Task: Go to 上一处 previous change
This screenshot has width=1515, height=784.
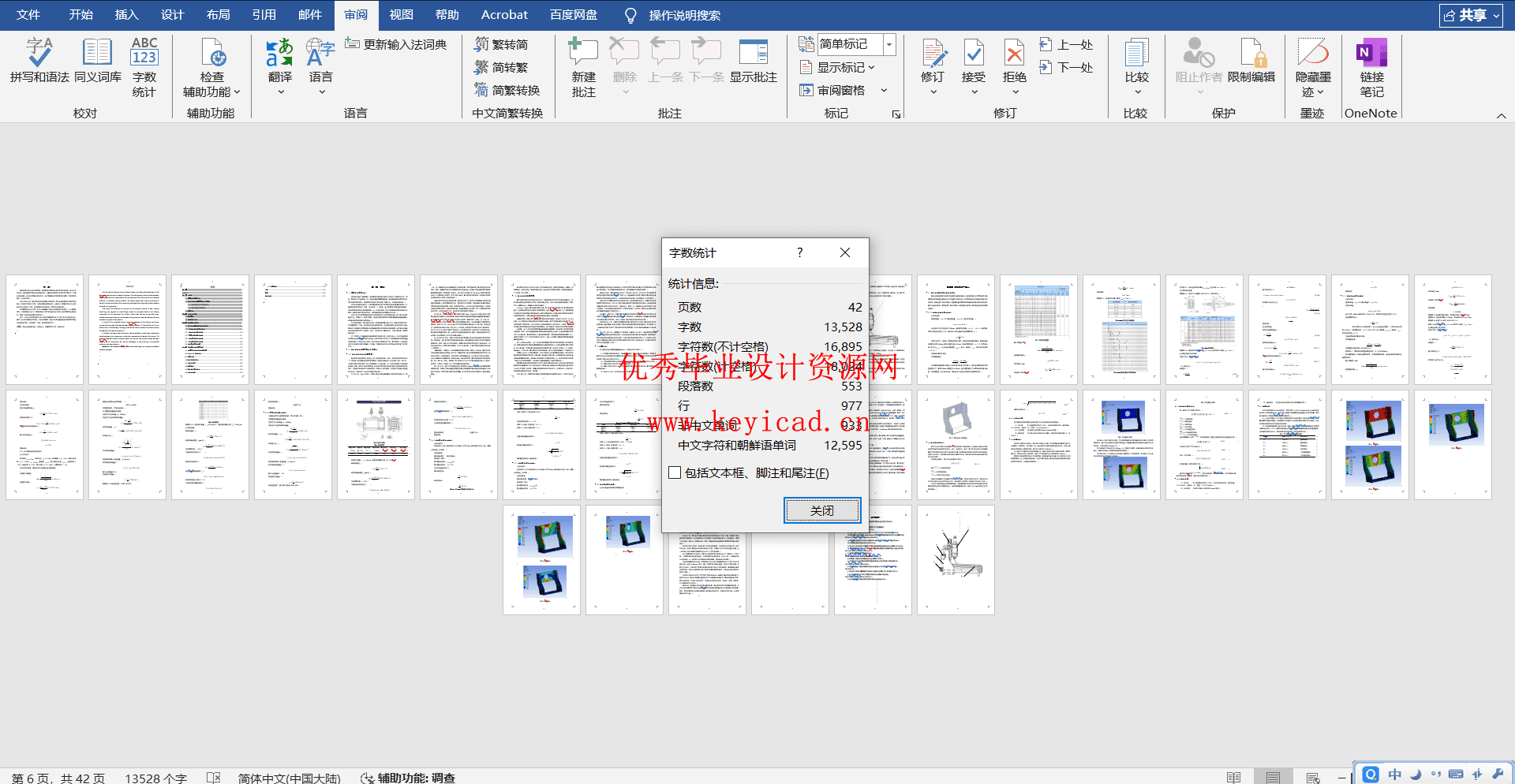Action: pos(1066,44)
